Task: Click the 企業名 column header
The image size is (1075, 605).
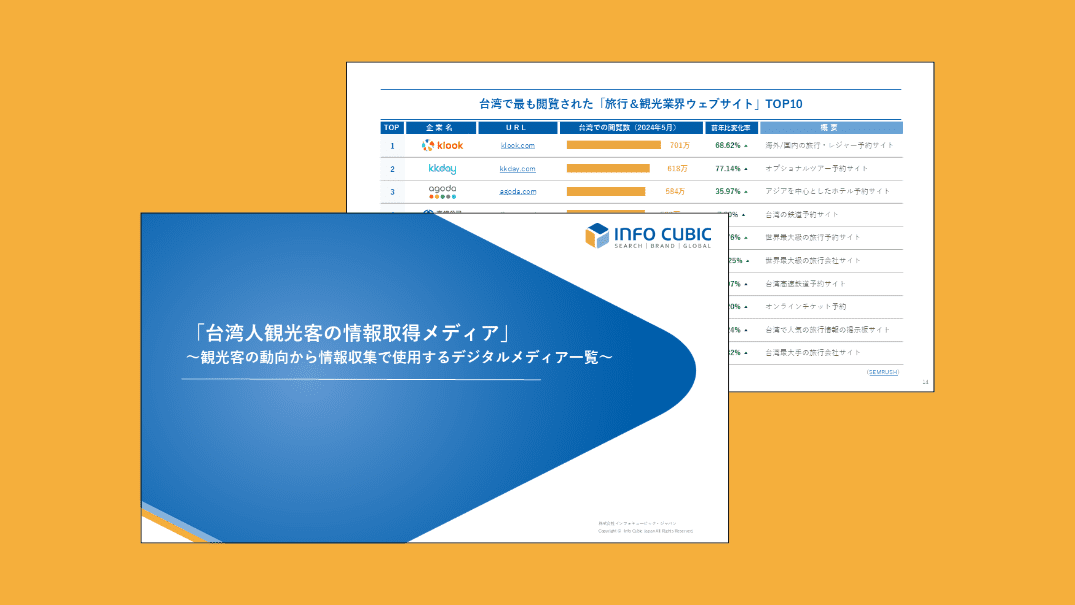Action: pyautogui.click(x=440, y=128)
